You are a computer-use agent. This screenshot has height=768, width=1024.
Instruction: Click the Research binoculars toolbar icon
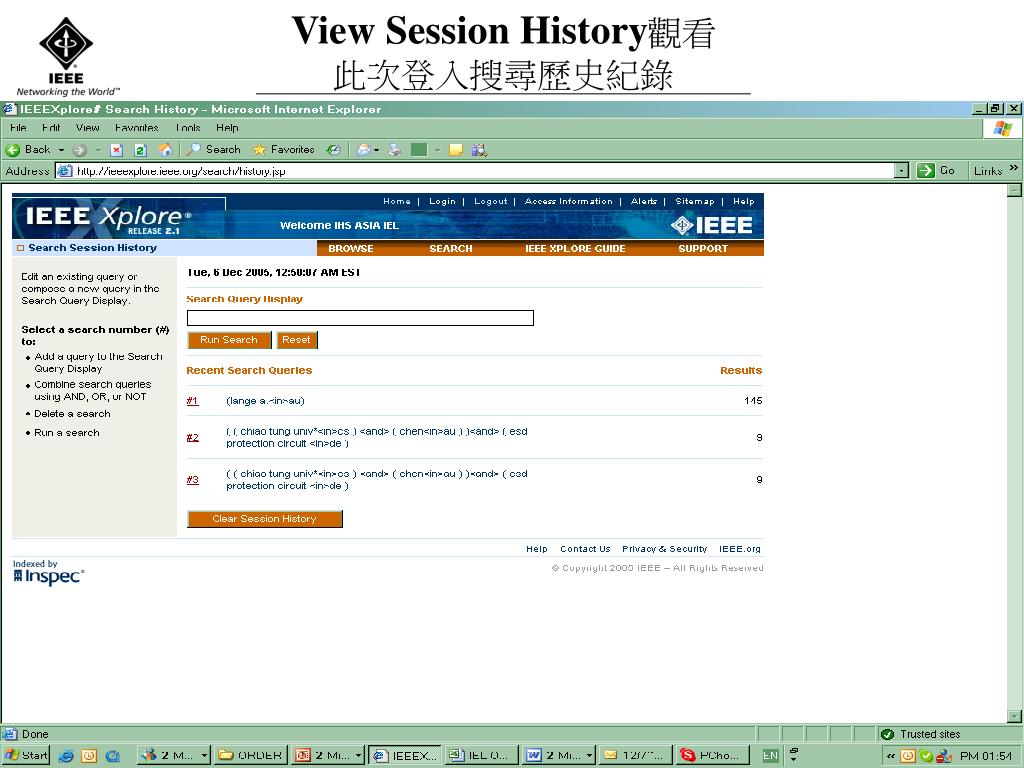[479, 150]
